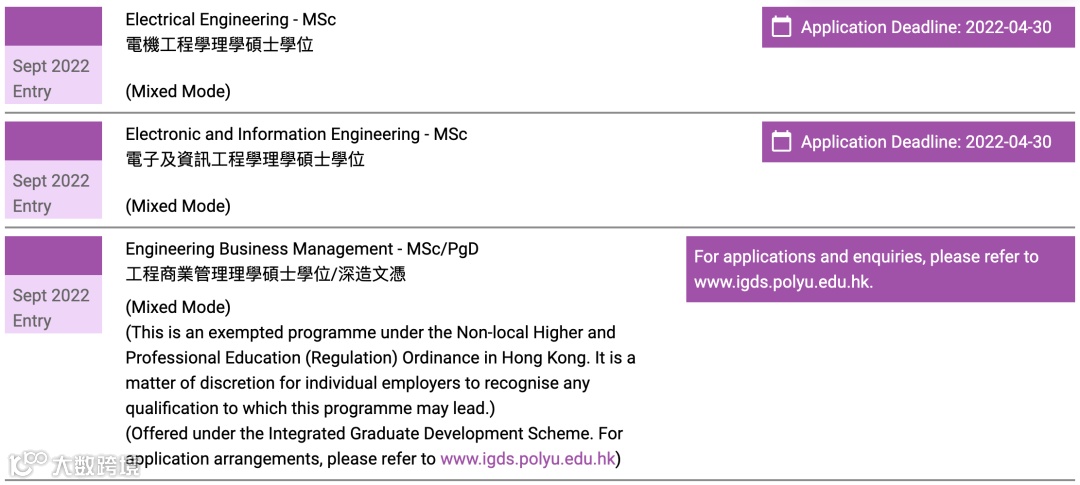Click Electronic Engineering Application Deadline 2022-04-30 button
The height and width of the screenshot is (485, 1080).
click(918, 142)
